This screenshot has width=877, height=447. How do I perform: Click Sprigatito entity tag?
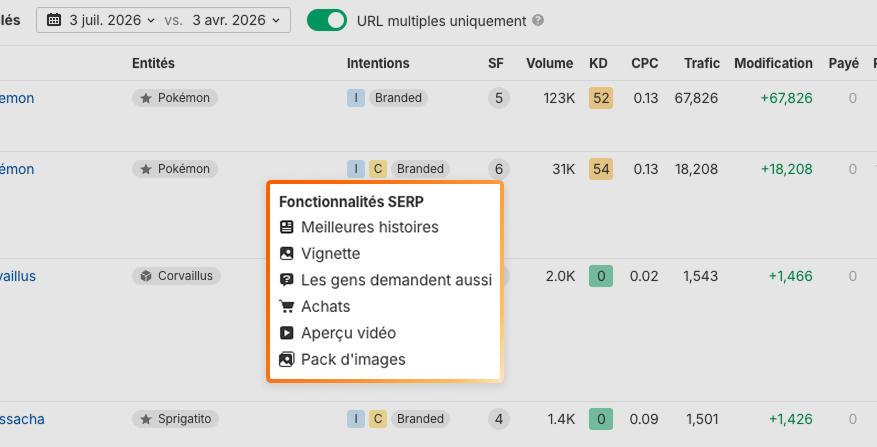pyautogui.click(x=176, y=419)
